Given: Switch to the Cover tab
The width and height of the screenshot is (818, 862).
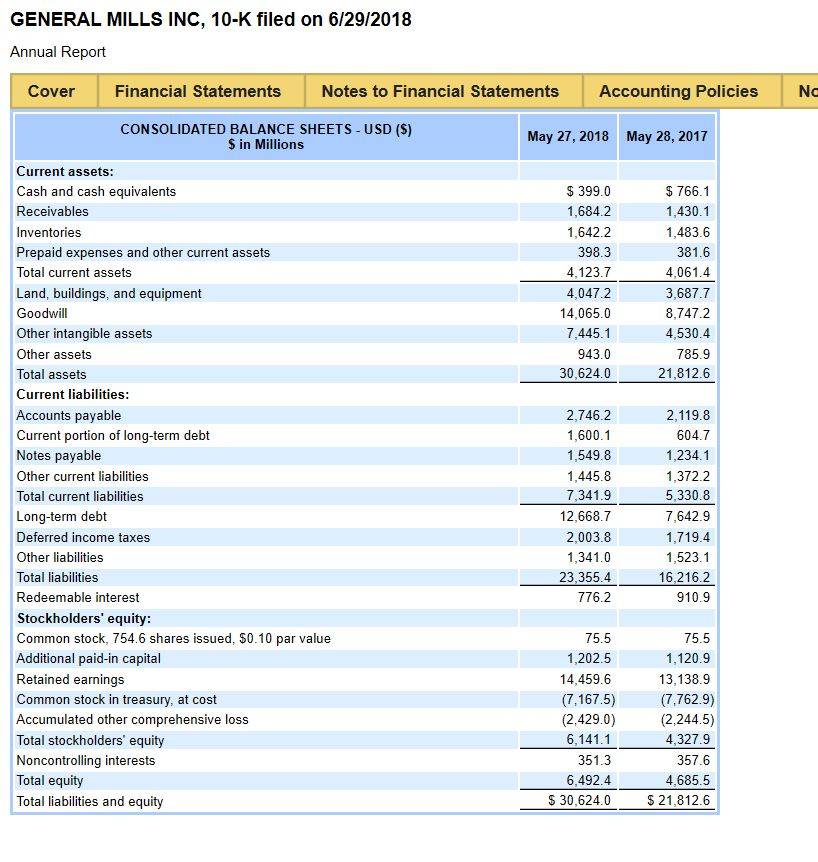Looking at the screenshot, I should [52, 91].
